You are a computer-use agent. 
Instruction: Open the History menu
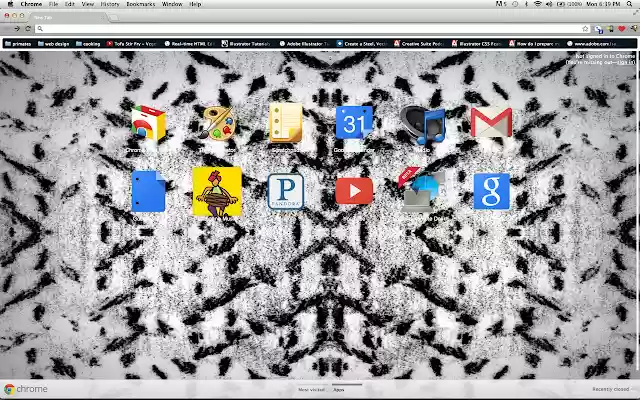[x=110, y=4]
